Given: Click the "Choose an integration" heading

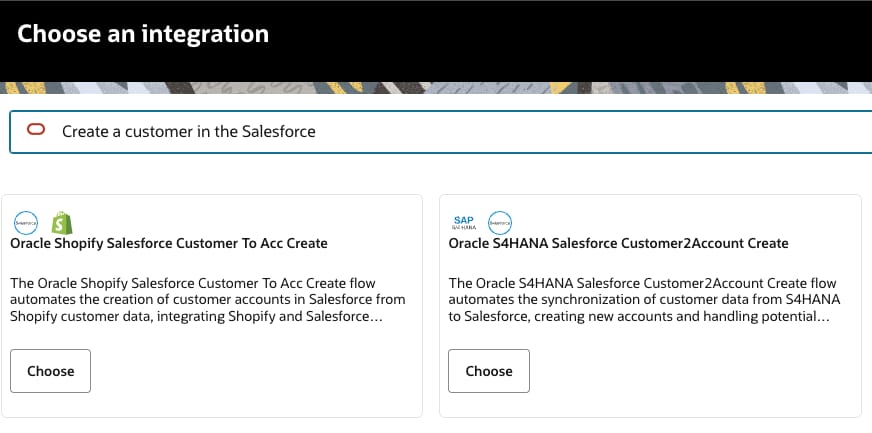Looking at the screenshot, I should pos(143,34).
